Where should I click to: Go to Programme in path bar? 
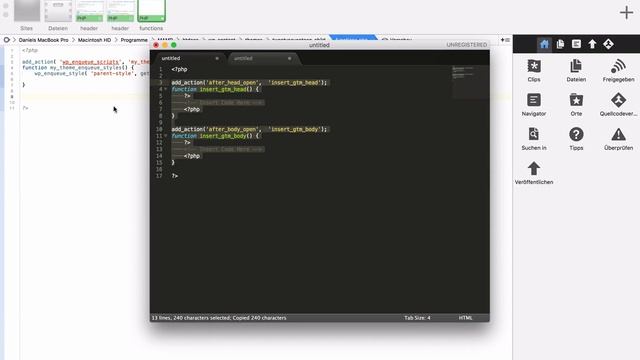[x=134, y=40]
